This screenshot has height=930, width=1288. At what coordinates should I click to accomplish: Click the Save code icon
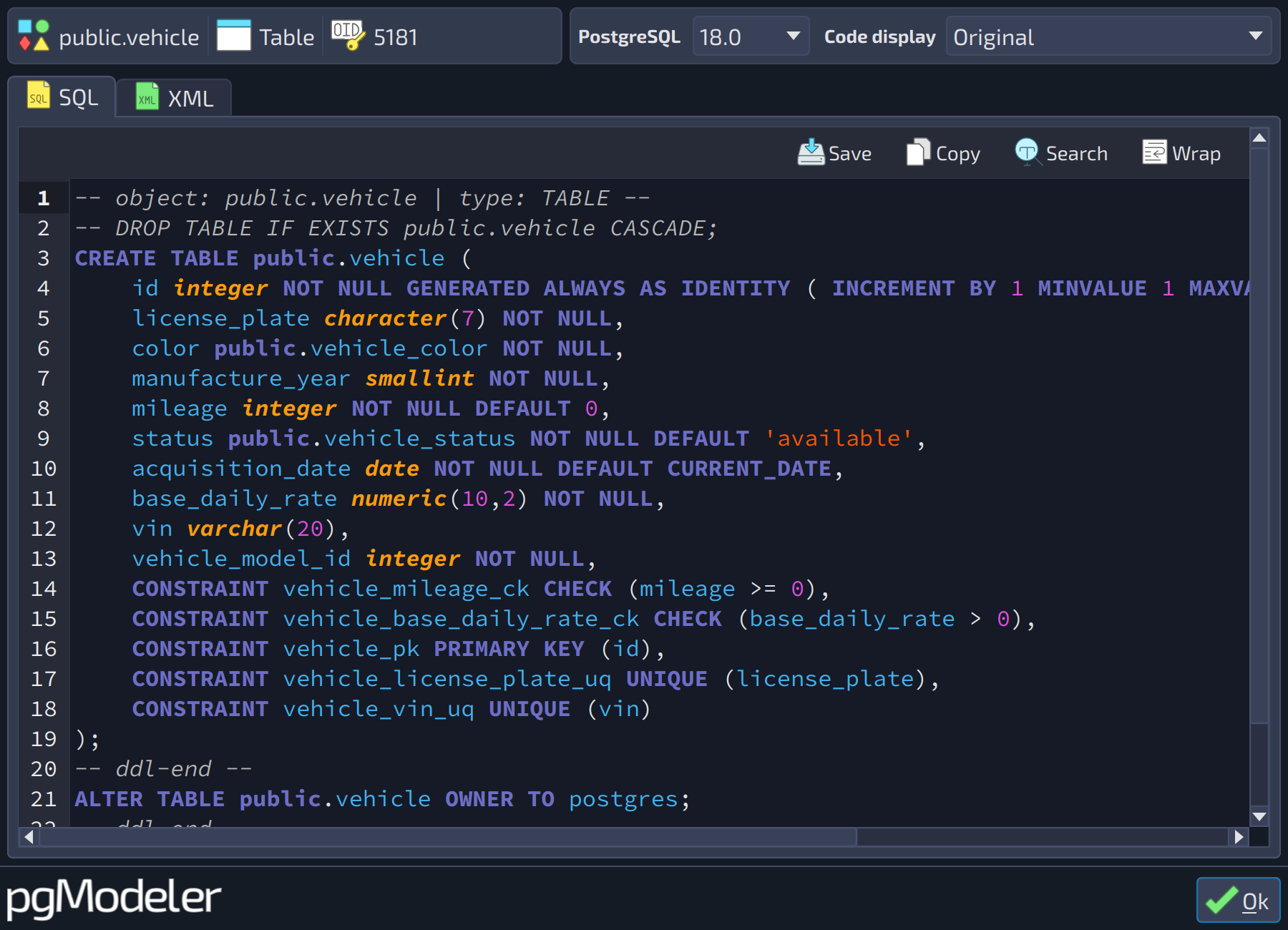coord(811,152)
